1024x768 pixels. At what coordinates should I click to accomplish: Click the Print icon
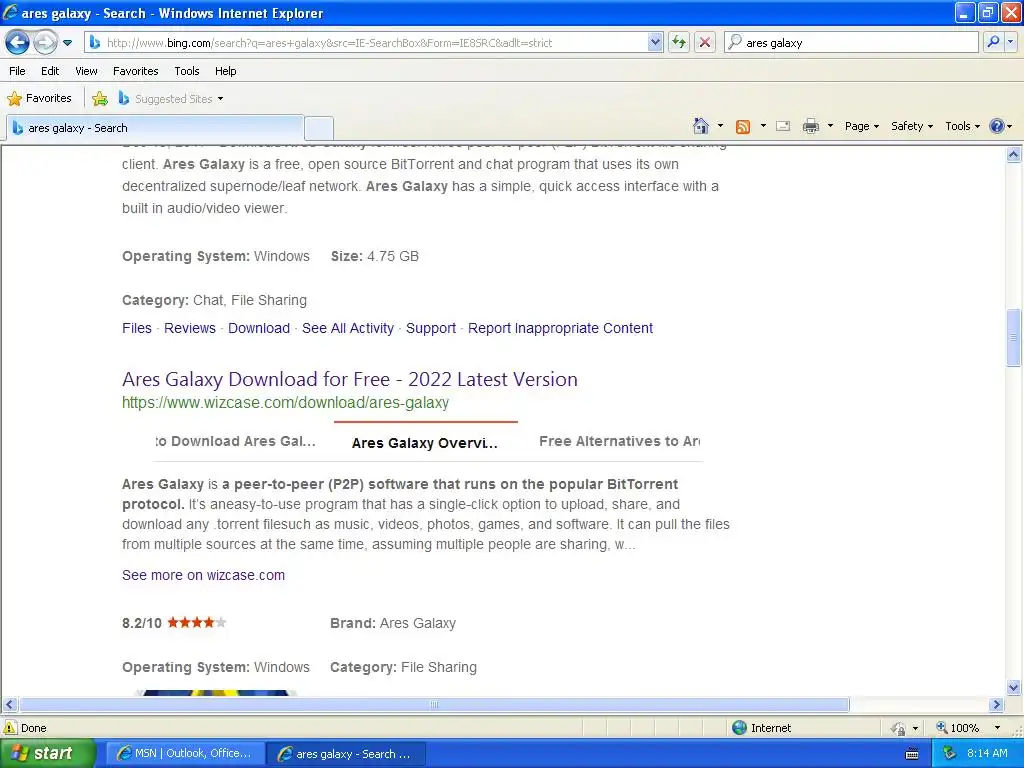pos(810,126)
